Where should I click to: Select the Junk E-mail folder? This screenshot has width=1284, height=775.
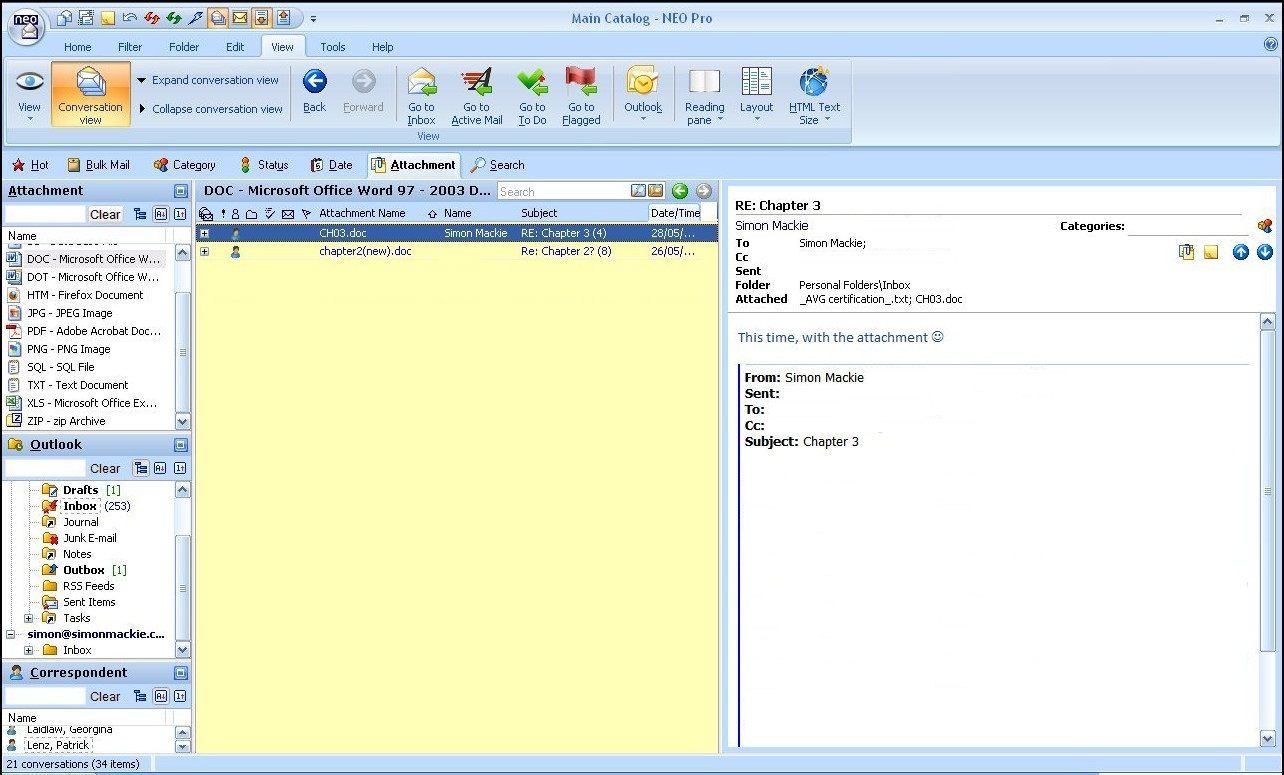click(x=80, y=538)
